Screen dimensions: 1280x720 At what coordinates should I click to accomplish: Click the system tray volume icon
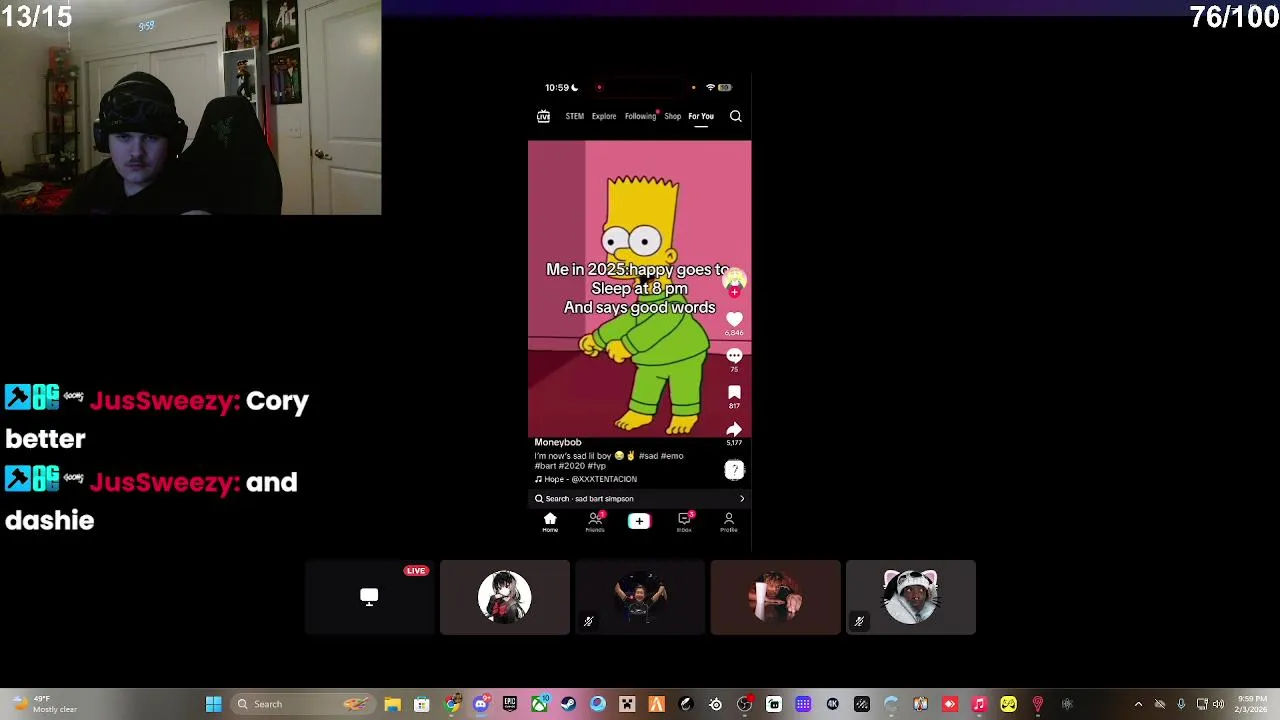(1218, 704)
